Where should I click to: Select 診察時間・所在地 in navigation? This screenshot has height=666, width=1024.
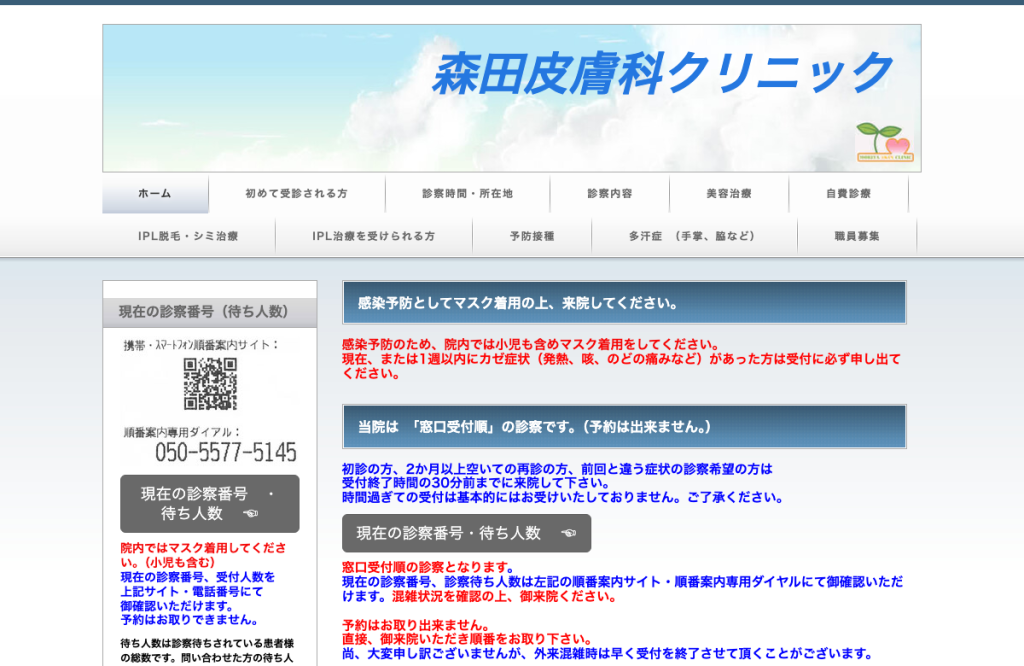[468, 194]
